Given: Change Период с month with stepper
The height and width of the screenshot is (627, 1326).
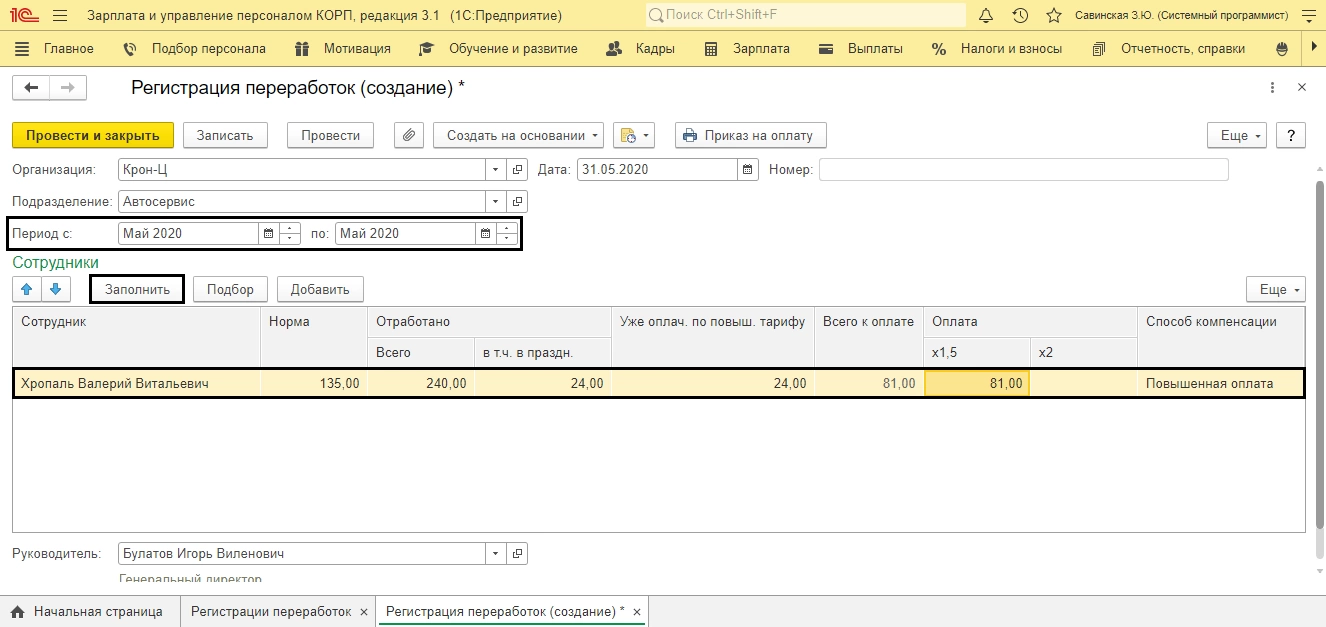Looking at the screenshot, I should click(290, 234).
